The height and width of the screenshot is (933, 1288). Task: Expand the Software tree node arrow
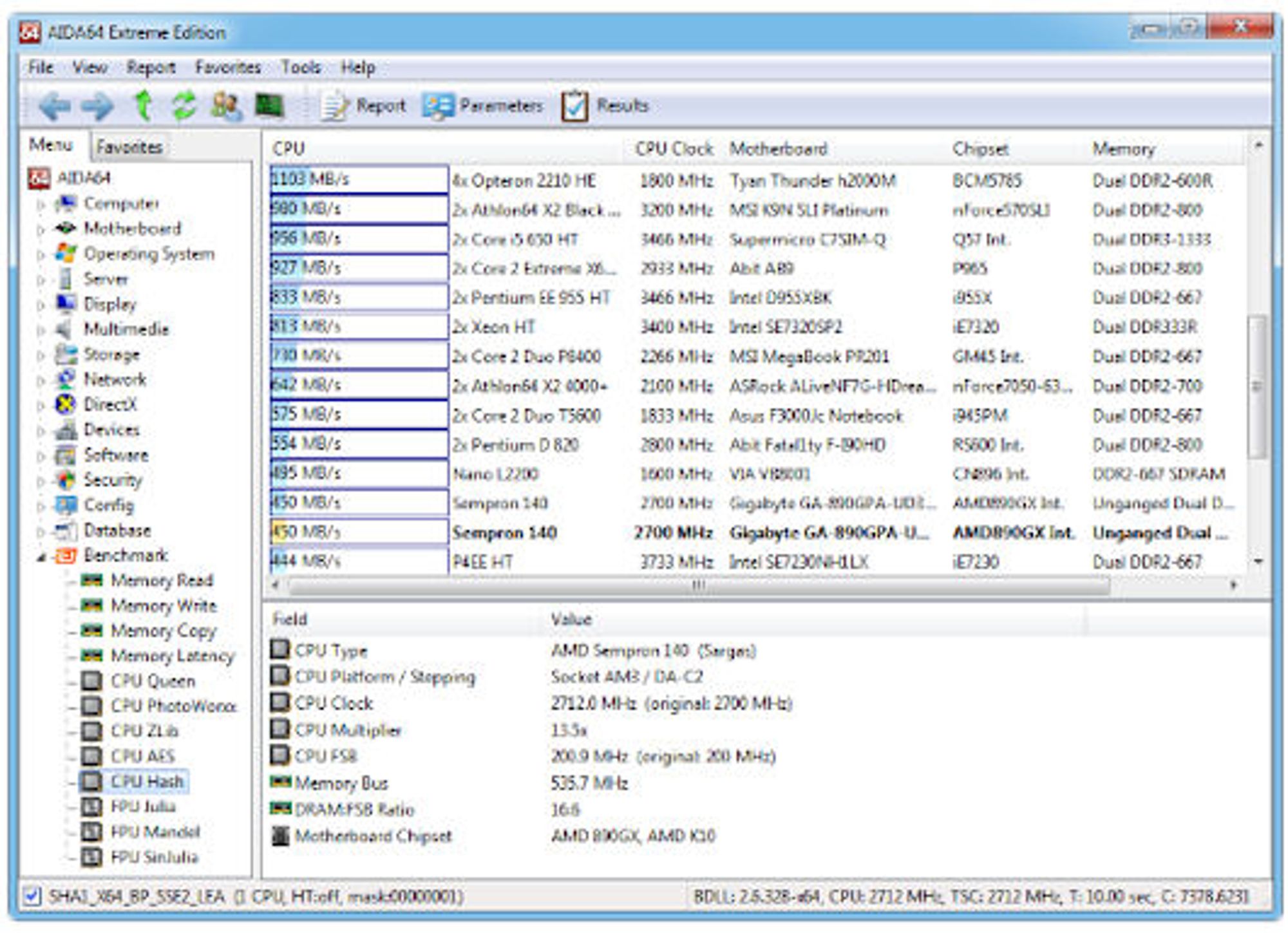[41, 457]
